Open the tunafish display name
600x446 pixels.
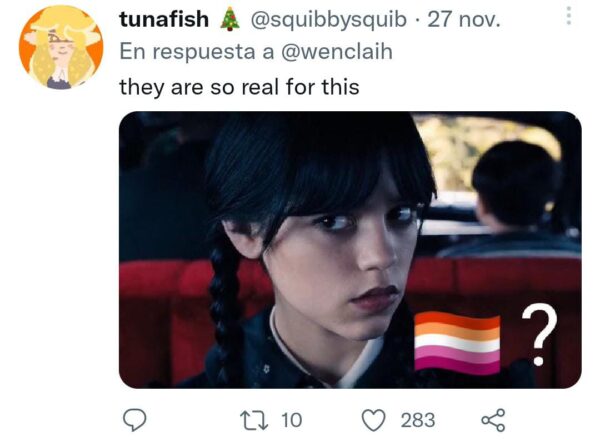(x=164, y=19)
